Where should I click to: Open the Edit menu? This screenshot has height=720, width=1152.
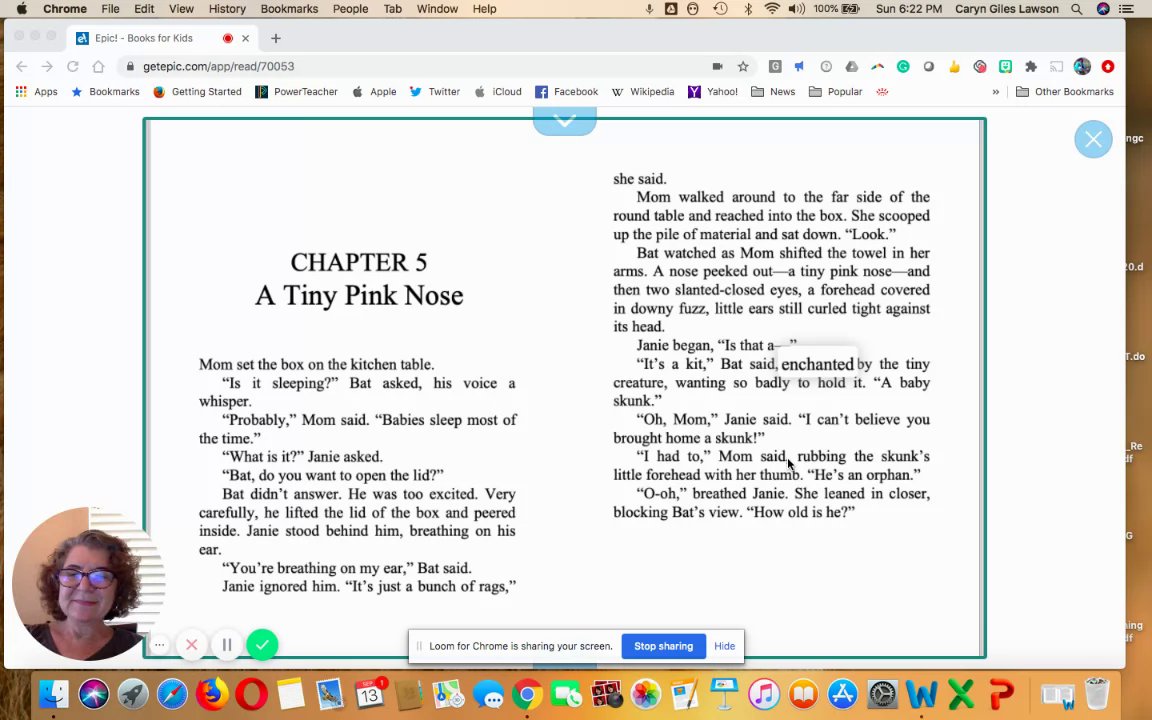144,9
